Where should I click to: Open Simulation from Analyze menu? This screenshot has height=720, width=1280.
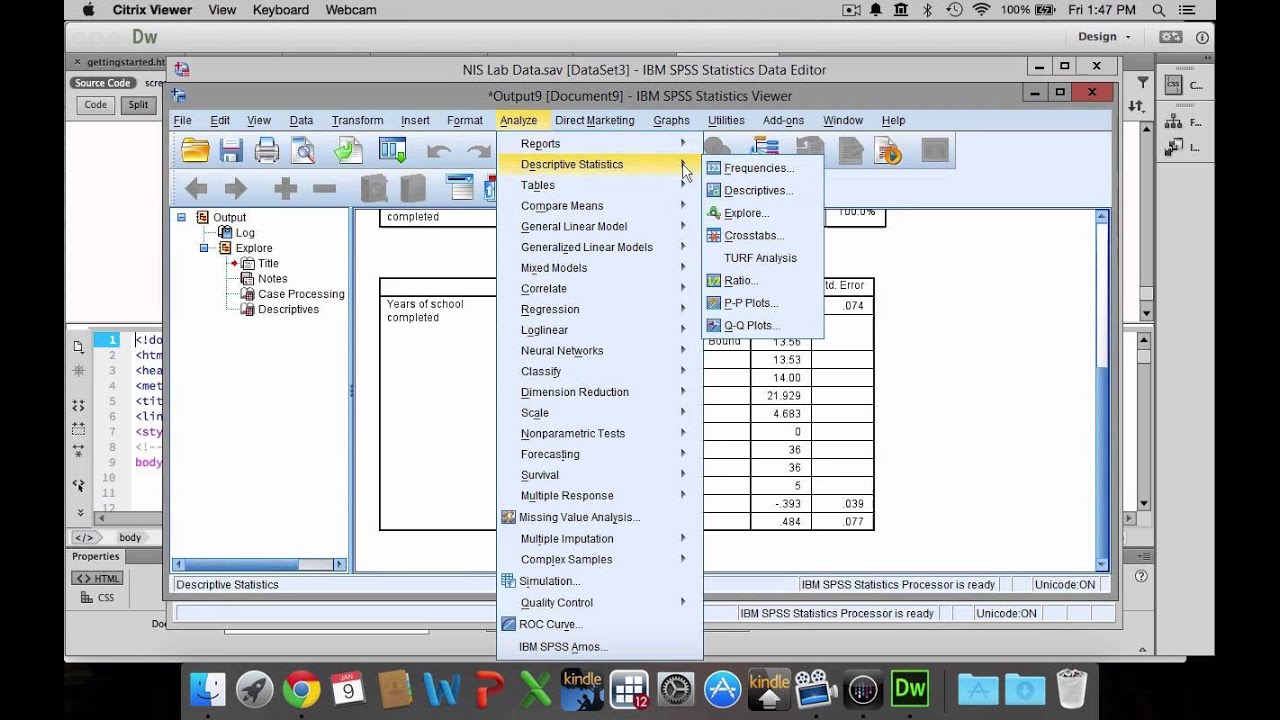[600, 581]
